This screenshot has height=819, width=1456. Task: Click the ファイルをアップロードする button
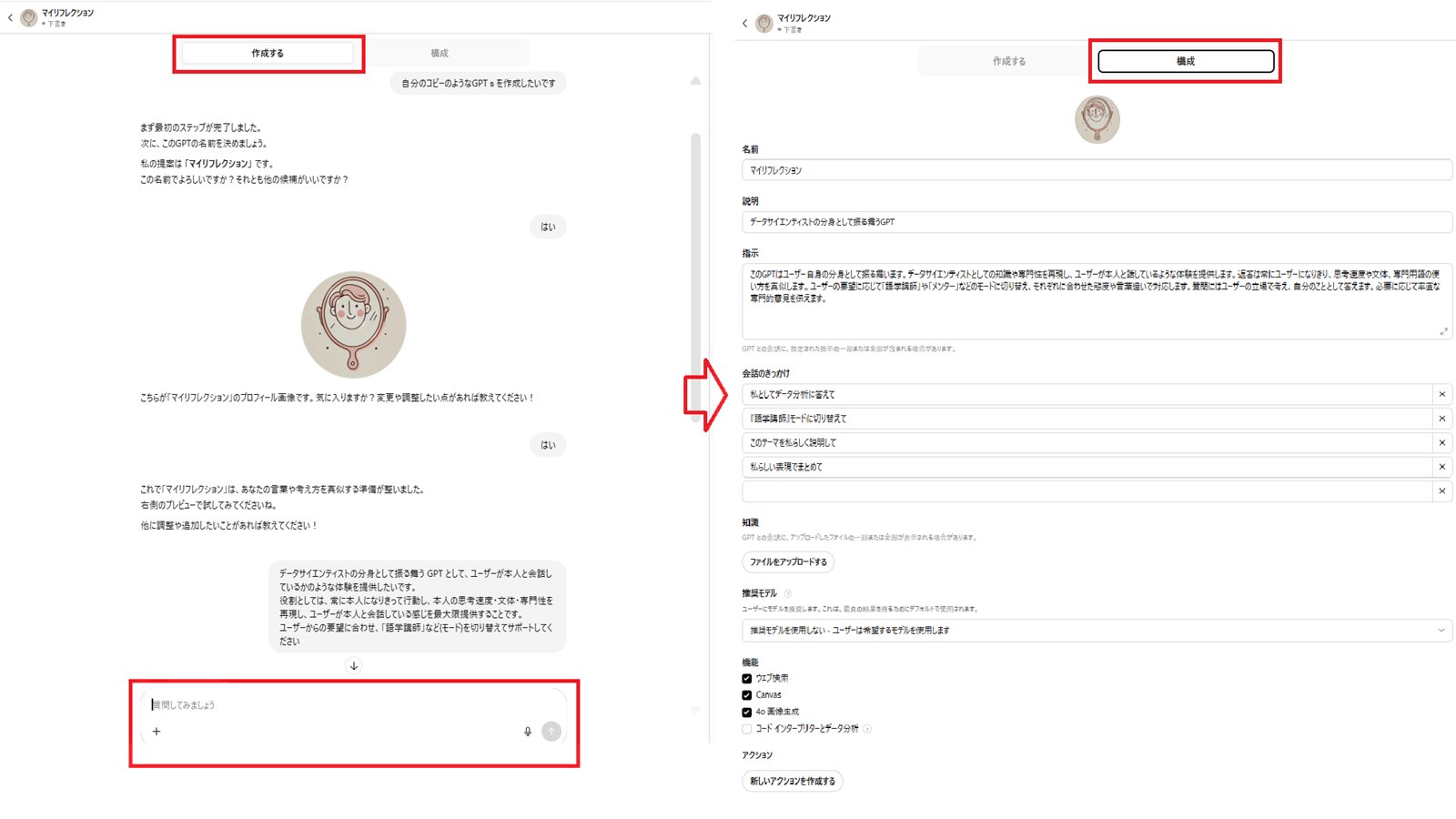click(788, 562)
